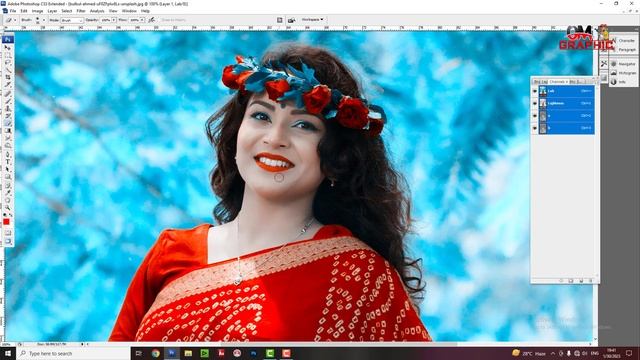Click the Windows search box
This screenshot has height=360, width=640.
(x=73, y=353)
